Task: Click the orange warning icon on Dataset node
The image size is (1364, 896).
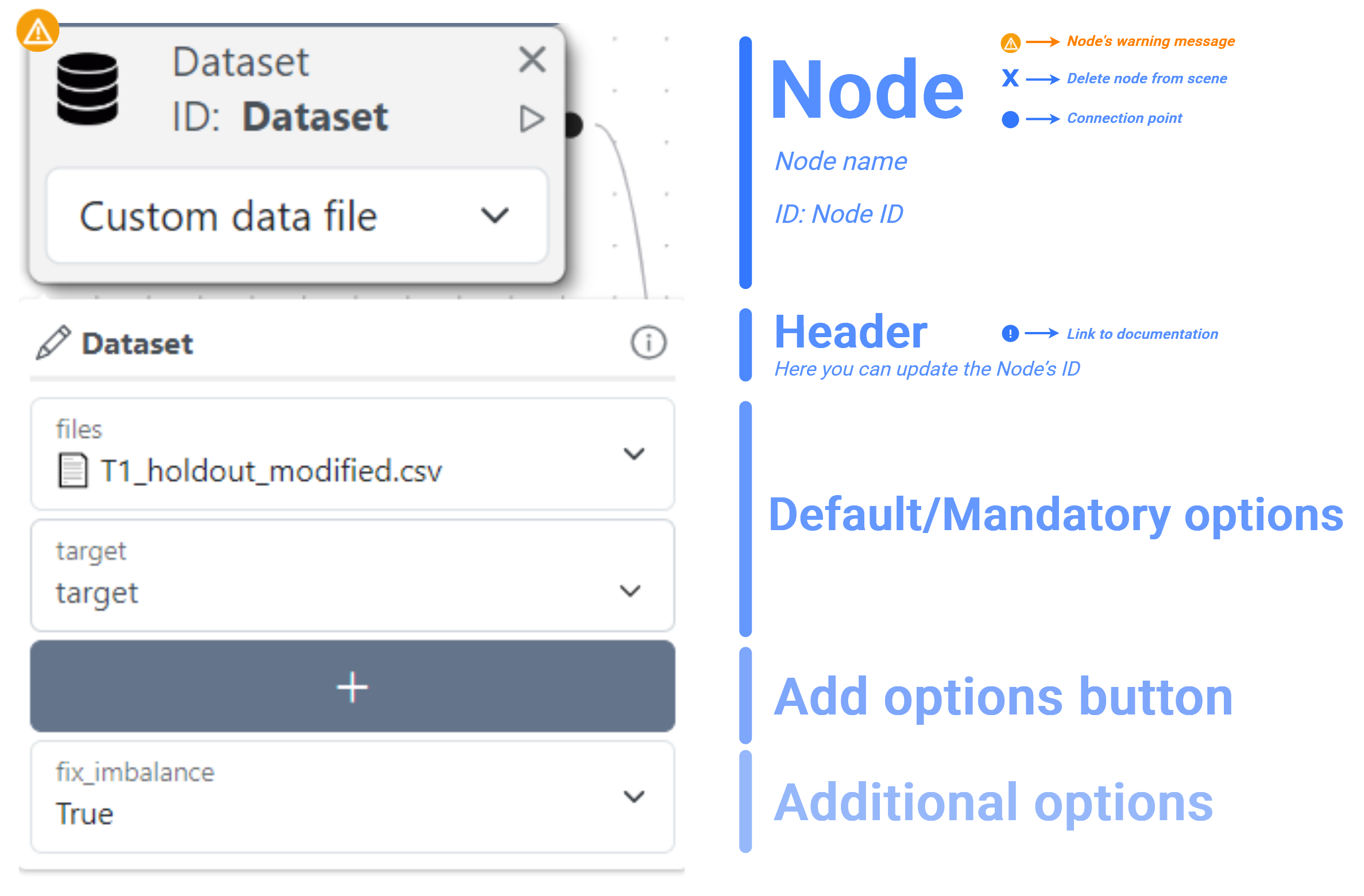Action: [38, 31]
